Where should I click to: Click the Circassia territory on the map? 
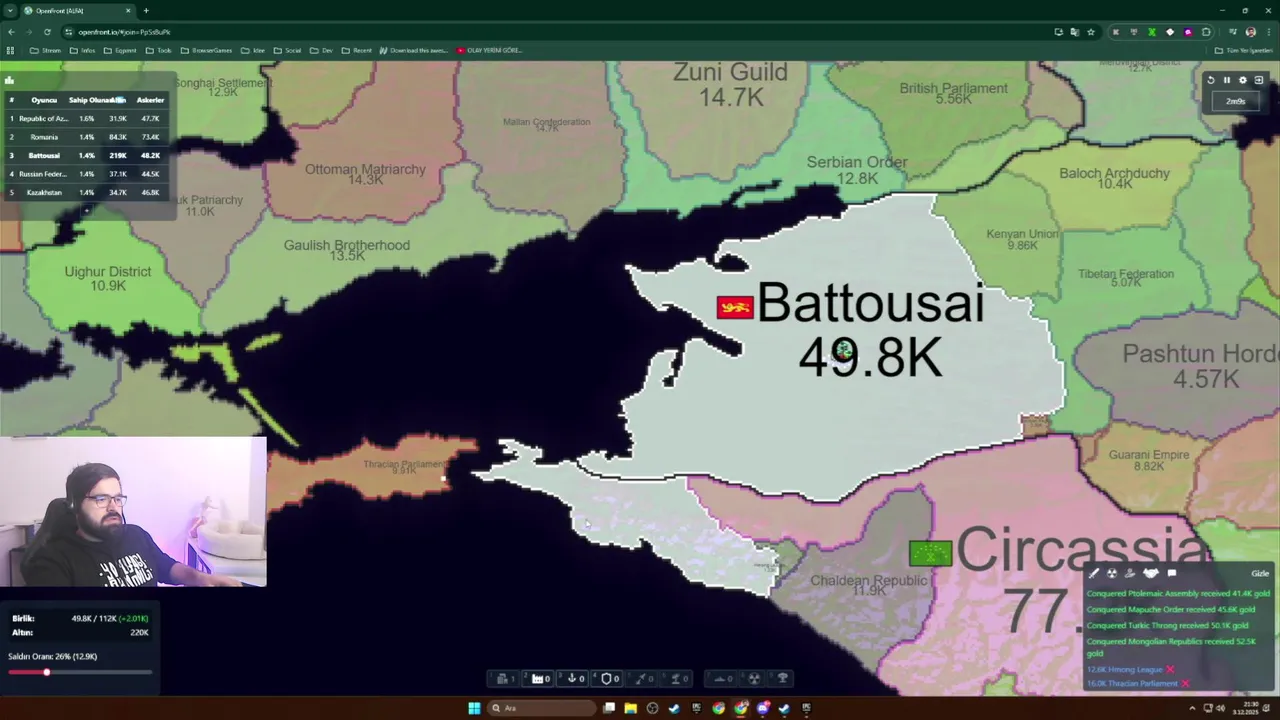coord(1080,550)
